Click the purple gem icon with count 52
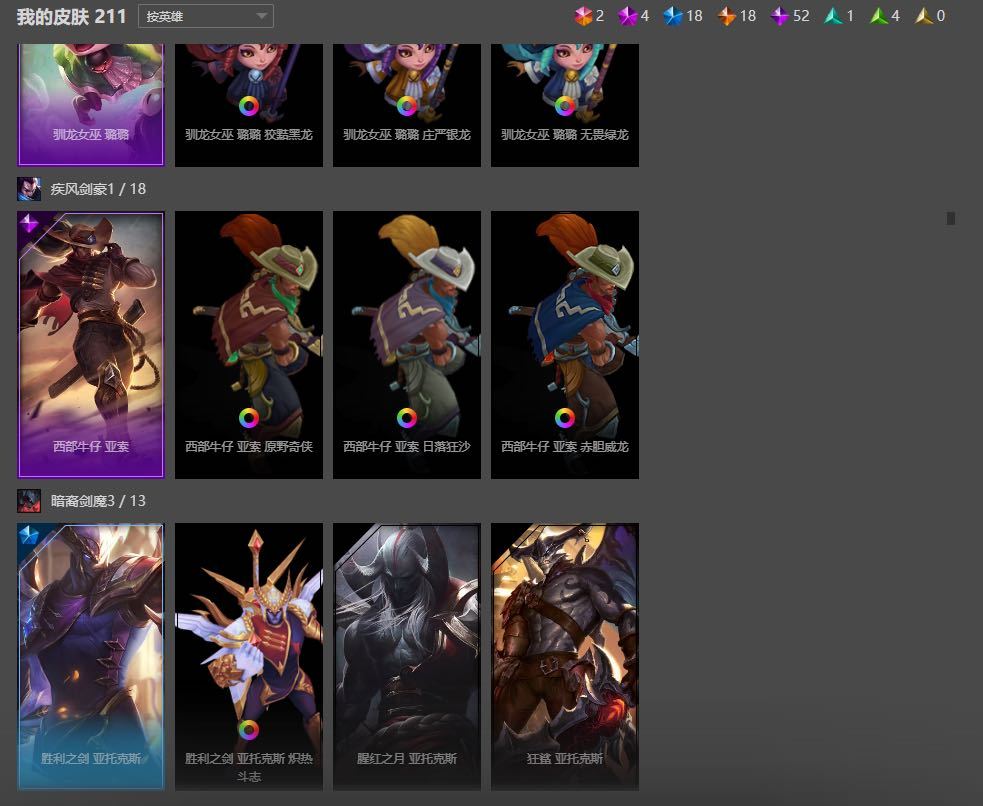 pyautogui.click(x=779, y=16)
